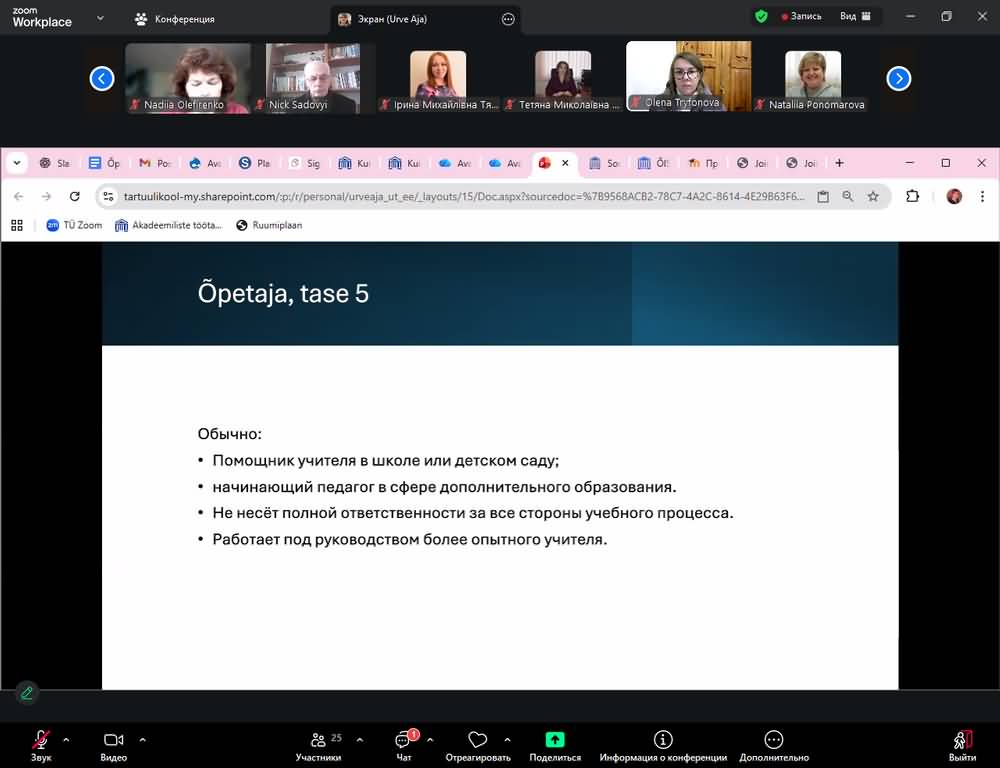The height and width of the screenshot is (768, 1000).
Task: Select the Конференция tab
Action: (175, 18)
